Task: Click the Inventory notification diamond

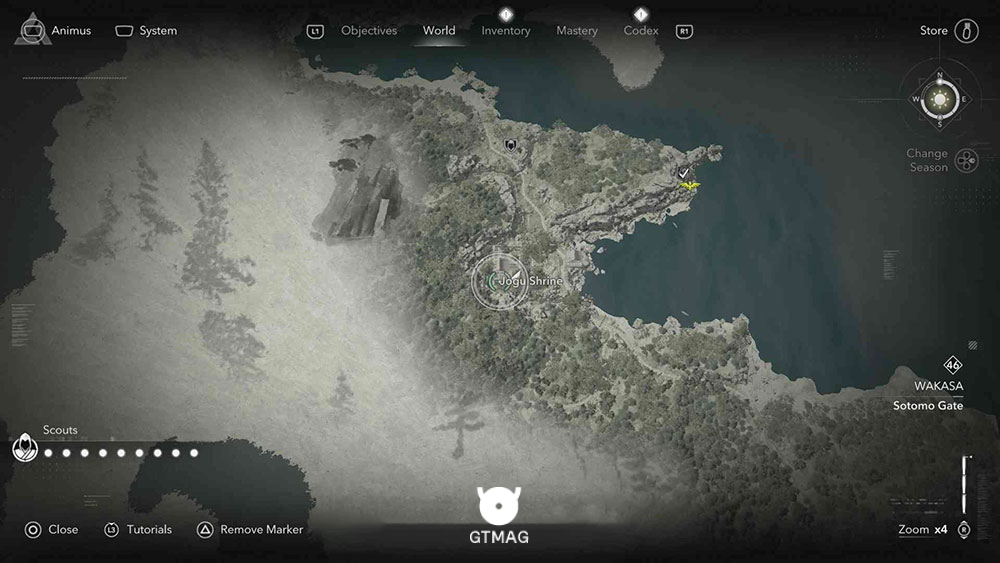Action: click(x=506, y=14)
